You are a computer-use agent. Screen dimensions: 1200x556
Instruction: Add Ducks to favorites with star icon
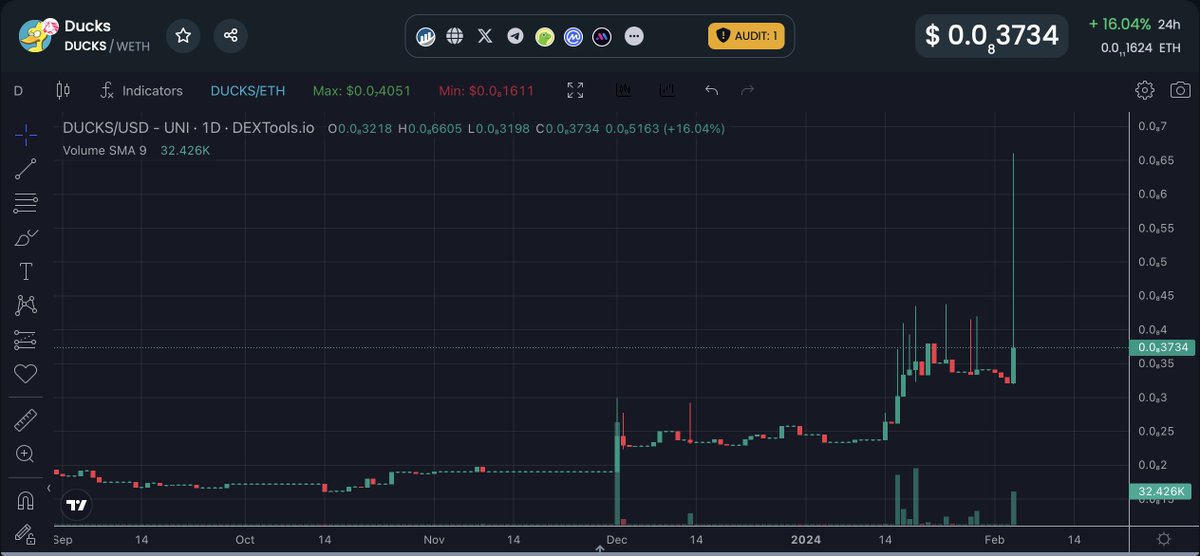tap(183, 36)
